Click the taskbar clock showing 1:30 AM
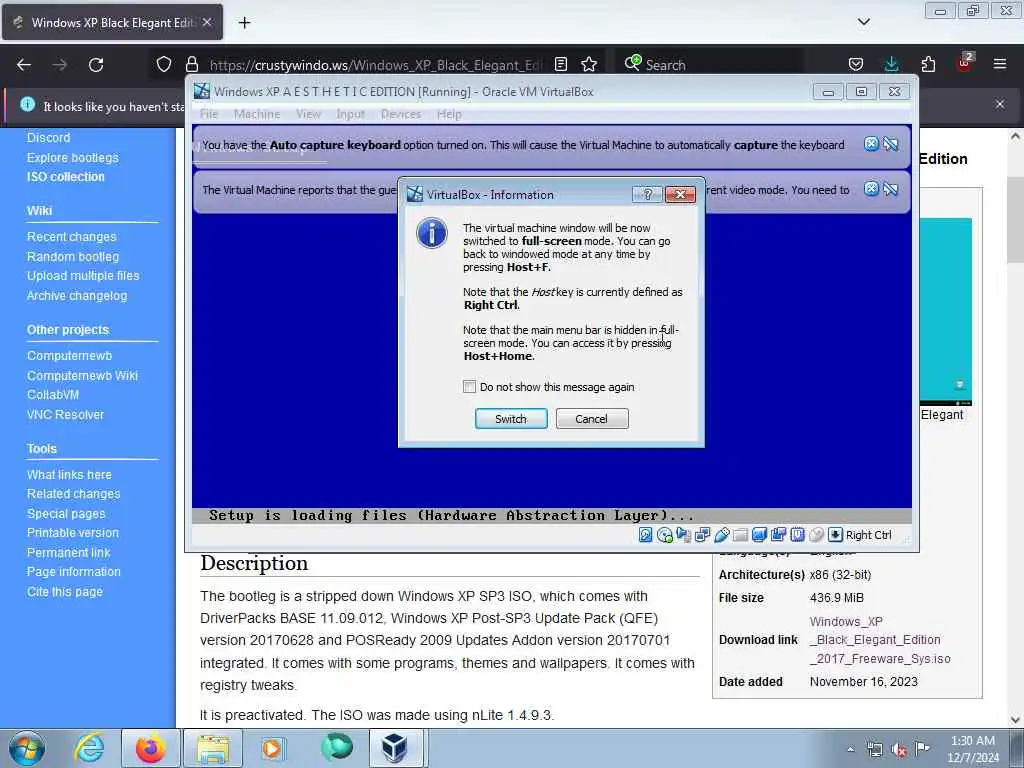The width and height of the screenshot is (1024, 768). (973, 748)
